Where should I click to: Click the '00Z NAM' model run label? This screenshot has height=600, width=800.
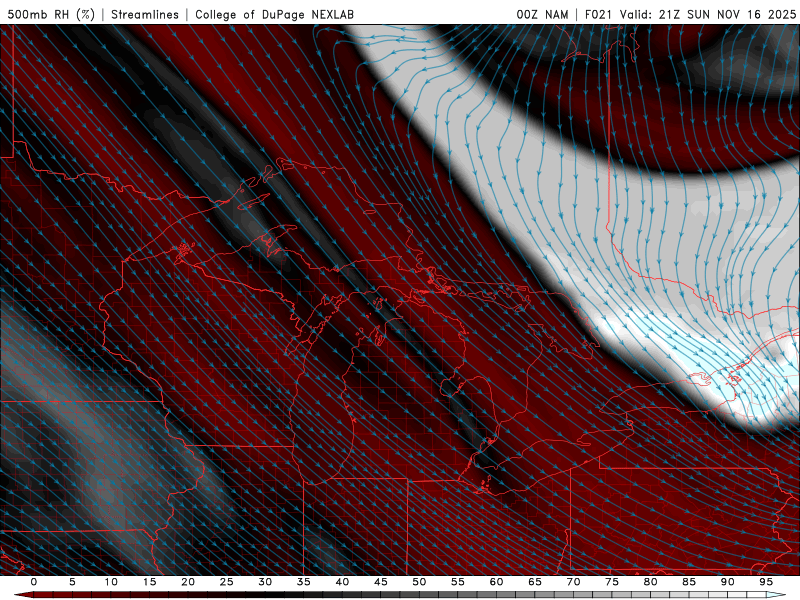[x=542, y=14]
